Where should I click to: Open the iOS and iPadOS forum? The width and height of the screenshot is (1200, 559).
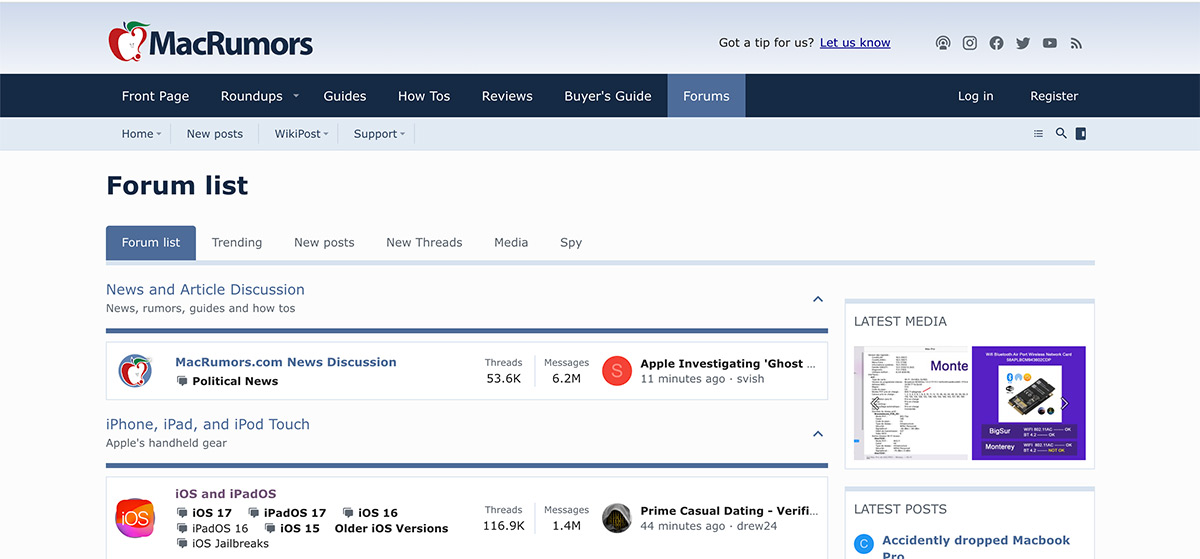click(x=226, y=493)
